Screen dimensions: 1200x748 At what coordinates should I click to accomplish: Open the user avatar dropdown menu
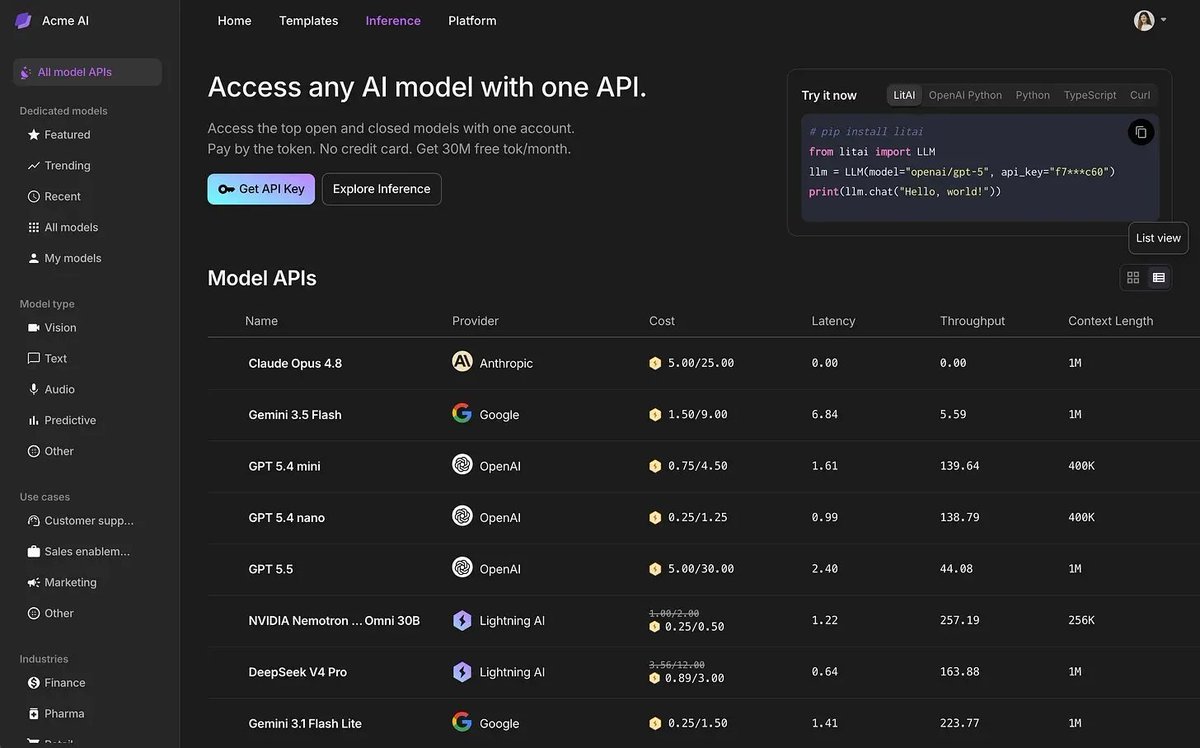coord(1150,20)
